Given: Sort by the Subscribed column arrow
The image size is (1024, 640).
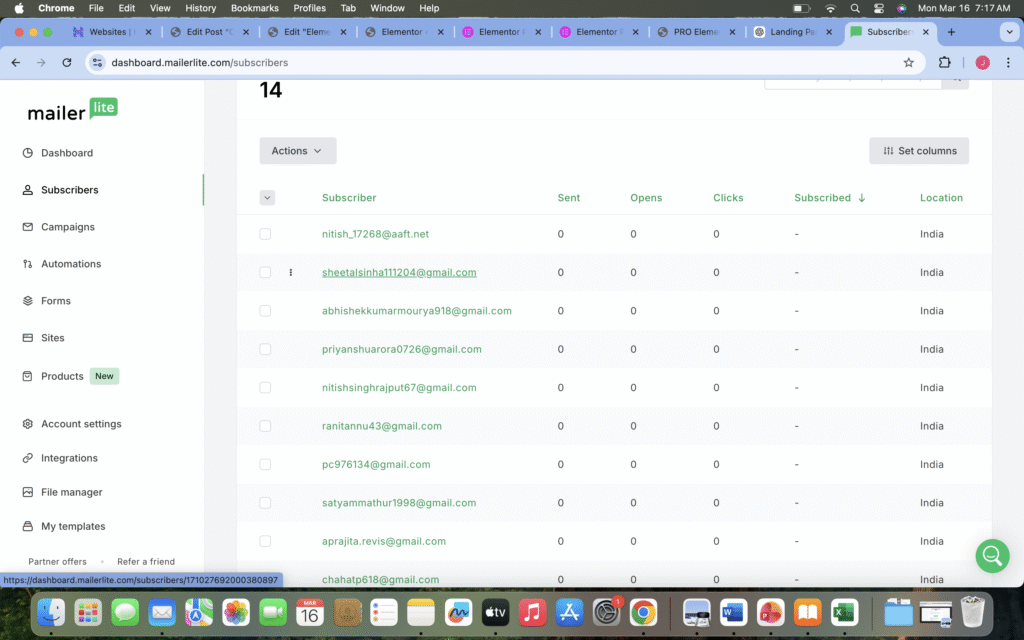Looking at the screenshot, I should pyautogui.click(x=861, y=198).
